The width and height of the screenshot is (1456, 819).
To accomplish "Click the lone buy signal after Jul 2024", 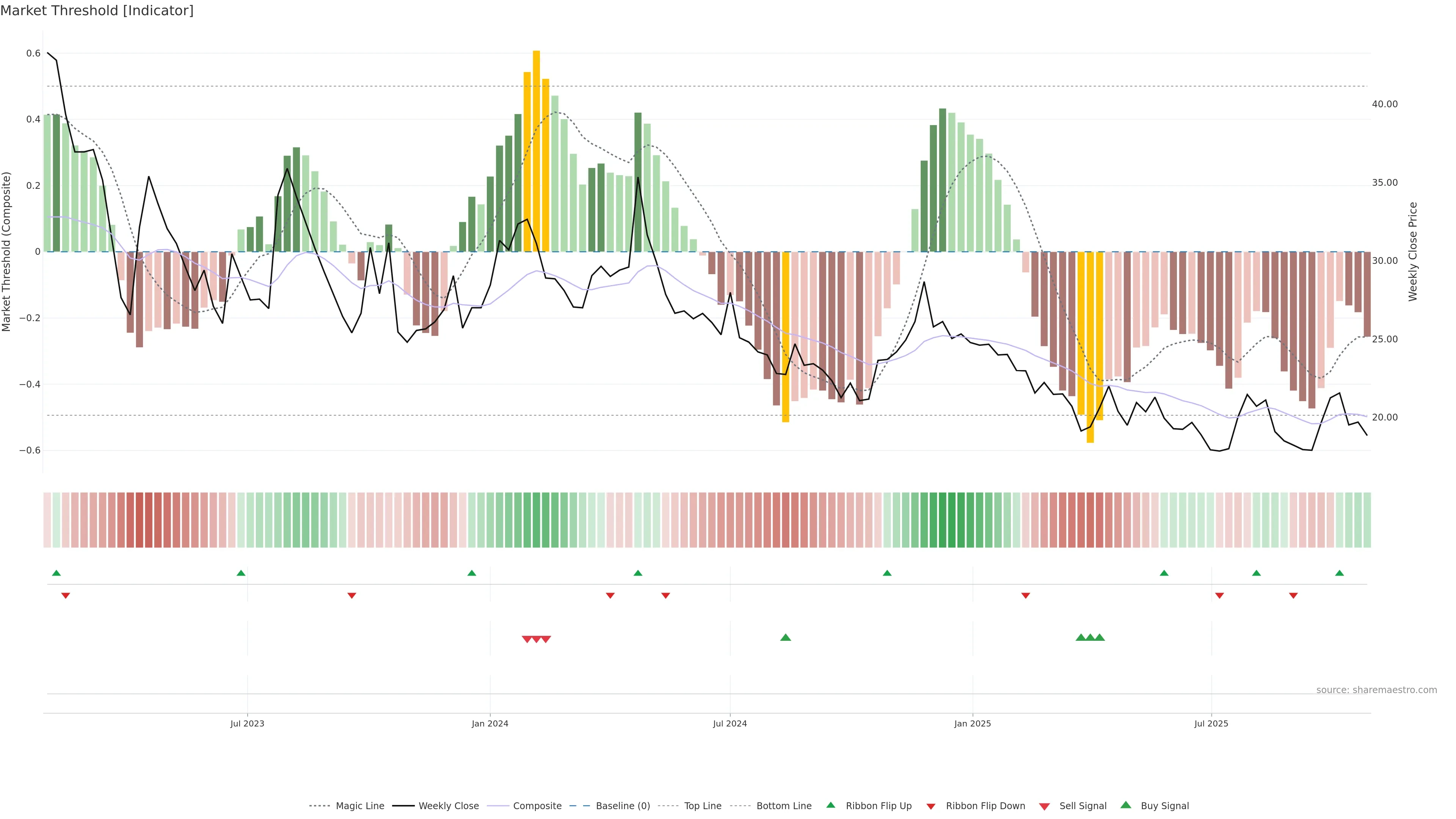I will (786, 637).
